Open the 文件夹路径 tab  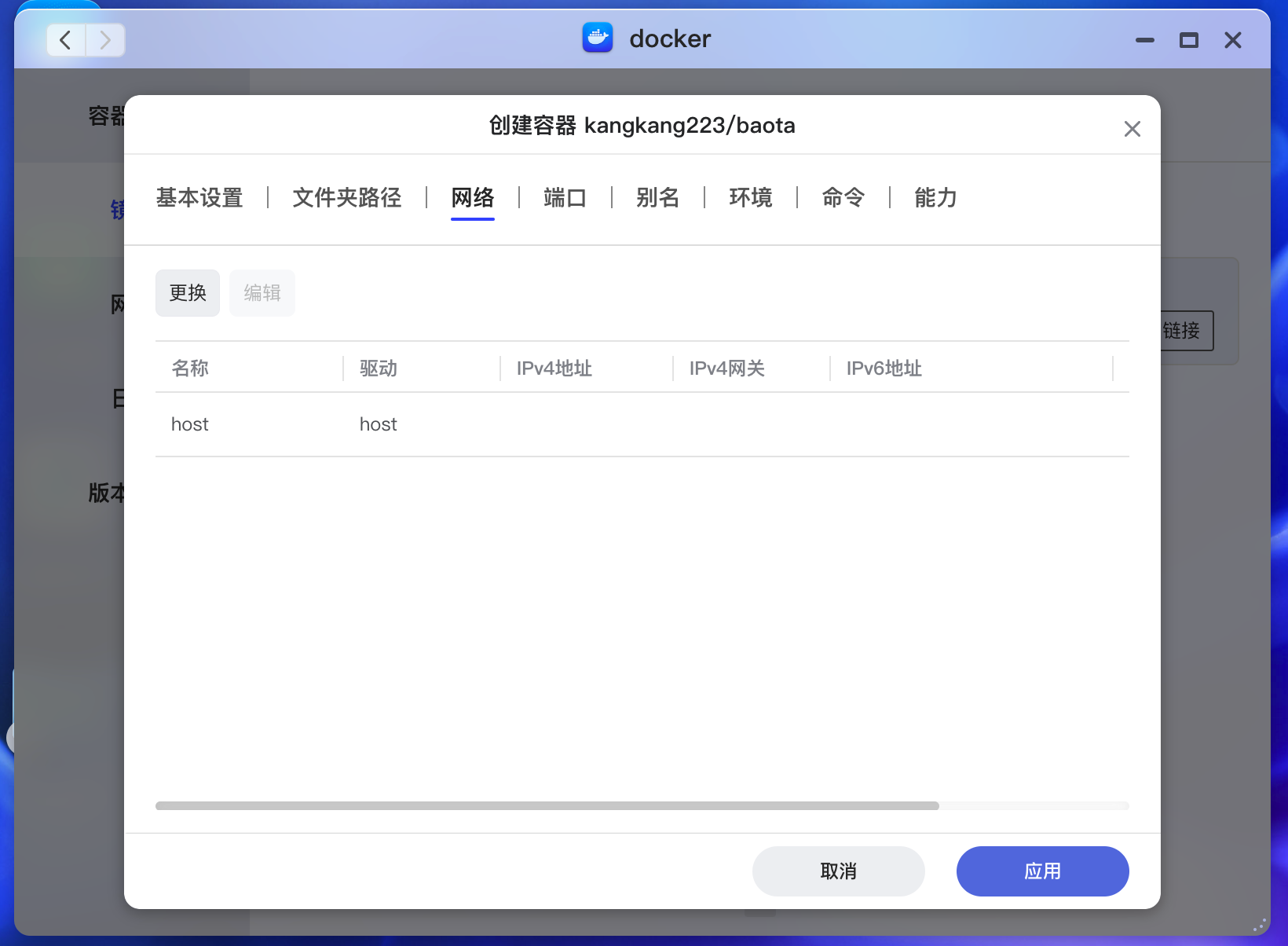click(x=347, y=197)
